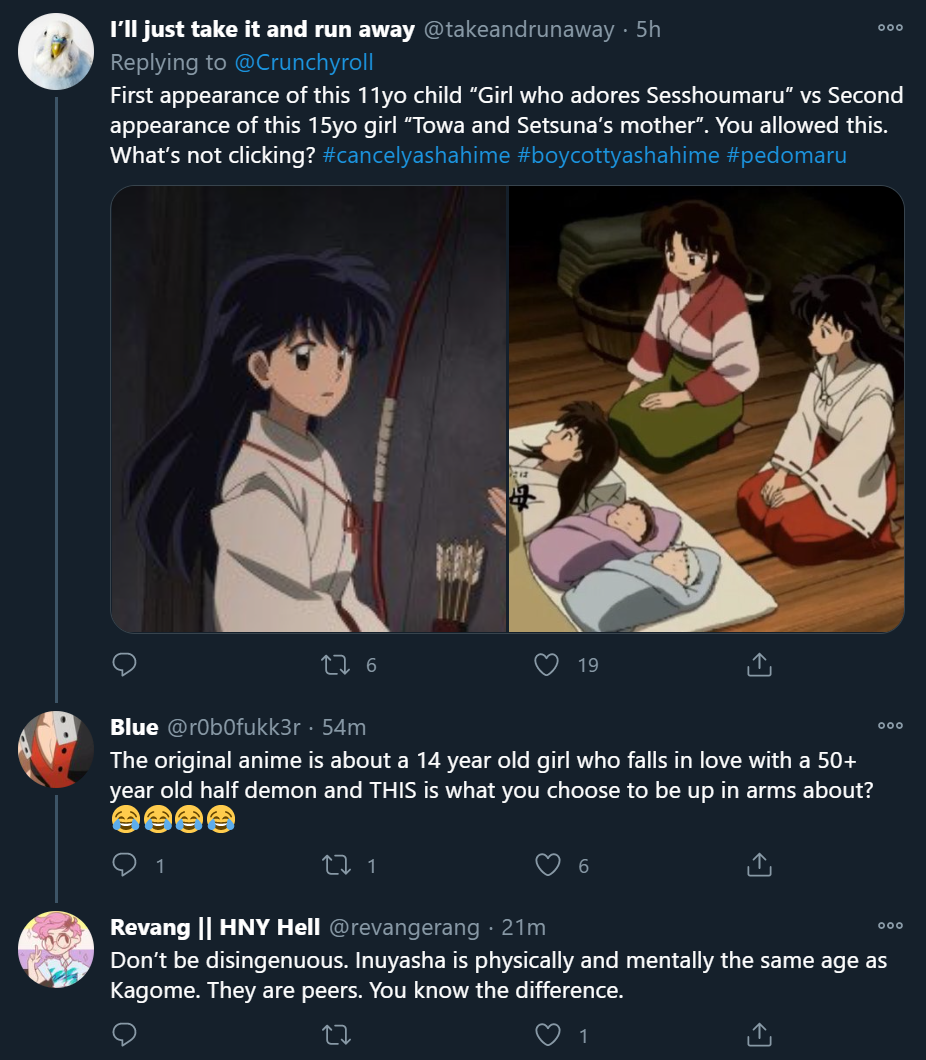Open more options menu on Blue's tweet
The width and height of the screenshot is (926, 1060).
pos(890,725)
